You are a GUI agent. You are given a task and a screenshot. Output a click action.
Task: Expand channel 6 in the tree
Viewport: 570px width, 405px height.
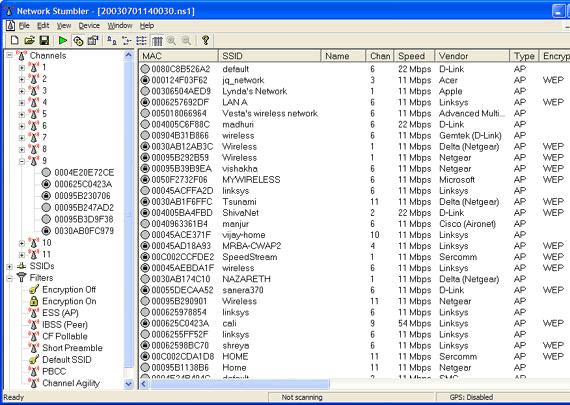(x=22, y=126)
